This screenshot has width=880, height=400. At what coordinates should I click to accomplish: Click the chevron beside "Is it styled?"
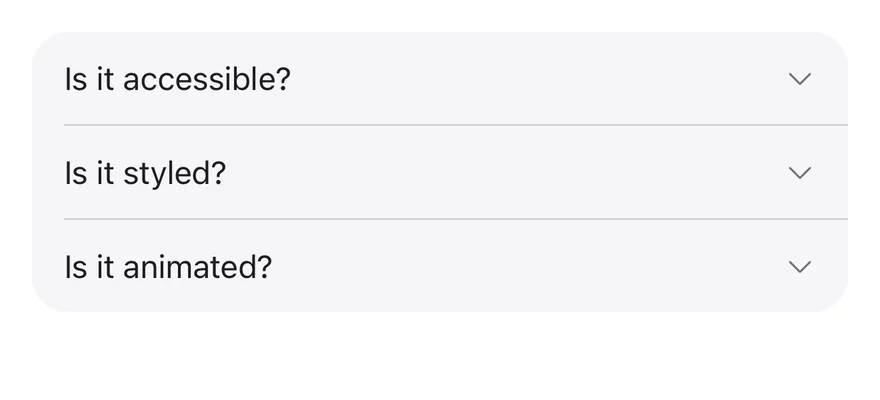pos(800,173)
